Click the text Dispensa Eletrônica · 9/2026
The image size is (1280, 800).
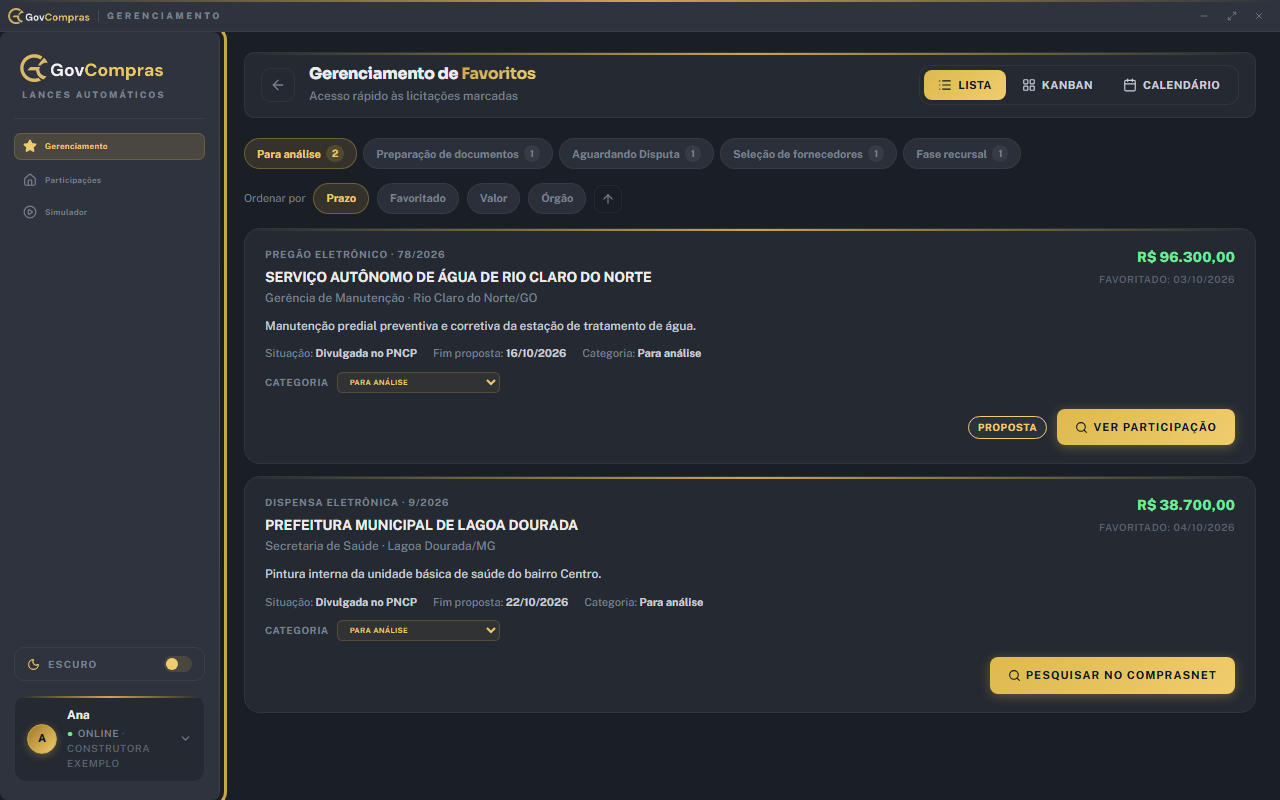pos(357,502)
